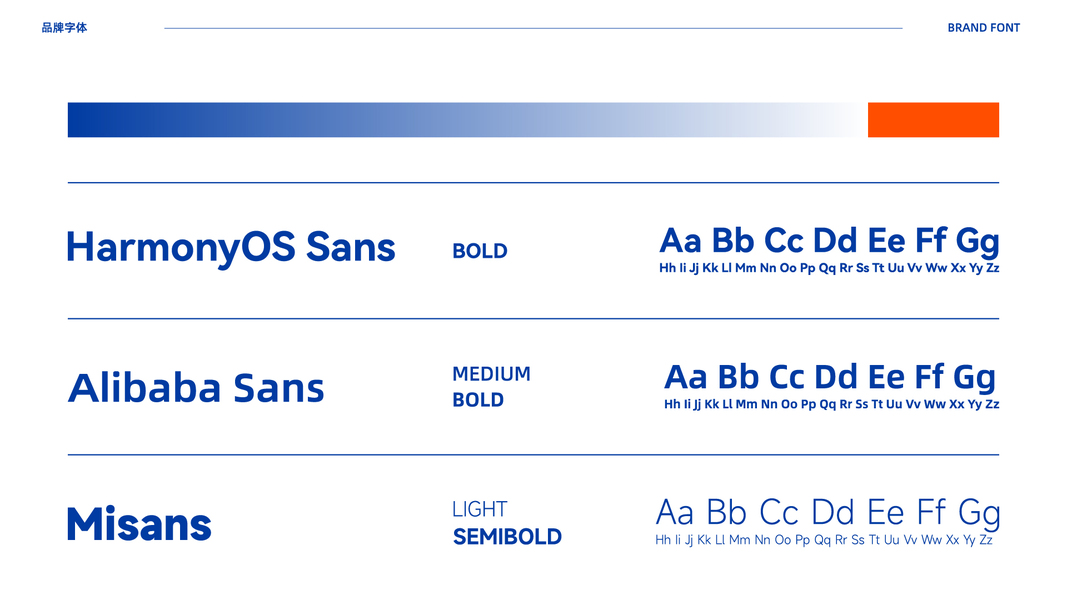Click the divider line above Alibaba Sans
The width and height of the screenshot is (1067, 600).
coord(533,319)
